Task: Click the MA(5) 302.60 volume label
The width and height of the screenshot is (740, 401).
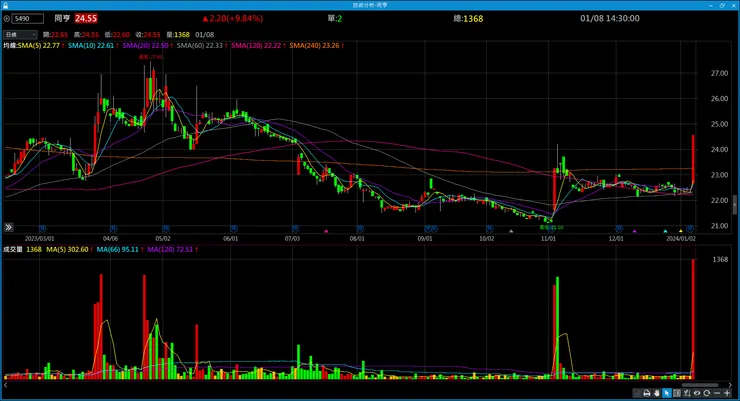Action: (67, 250)
